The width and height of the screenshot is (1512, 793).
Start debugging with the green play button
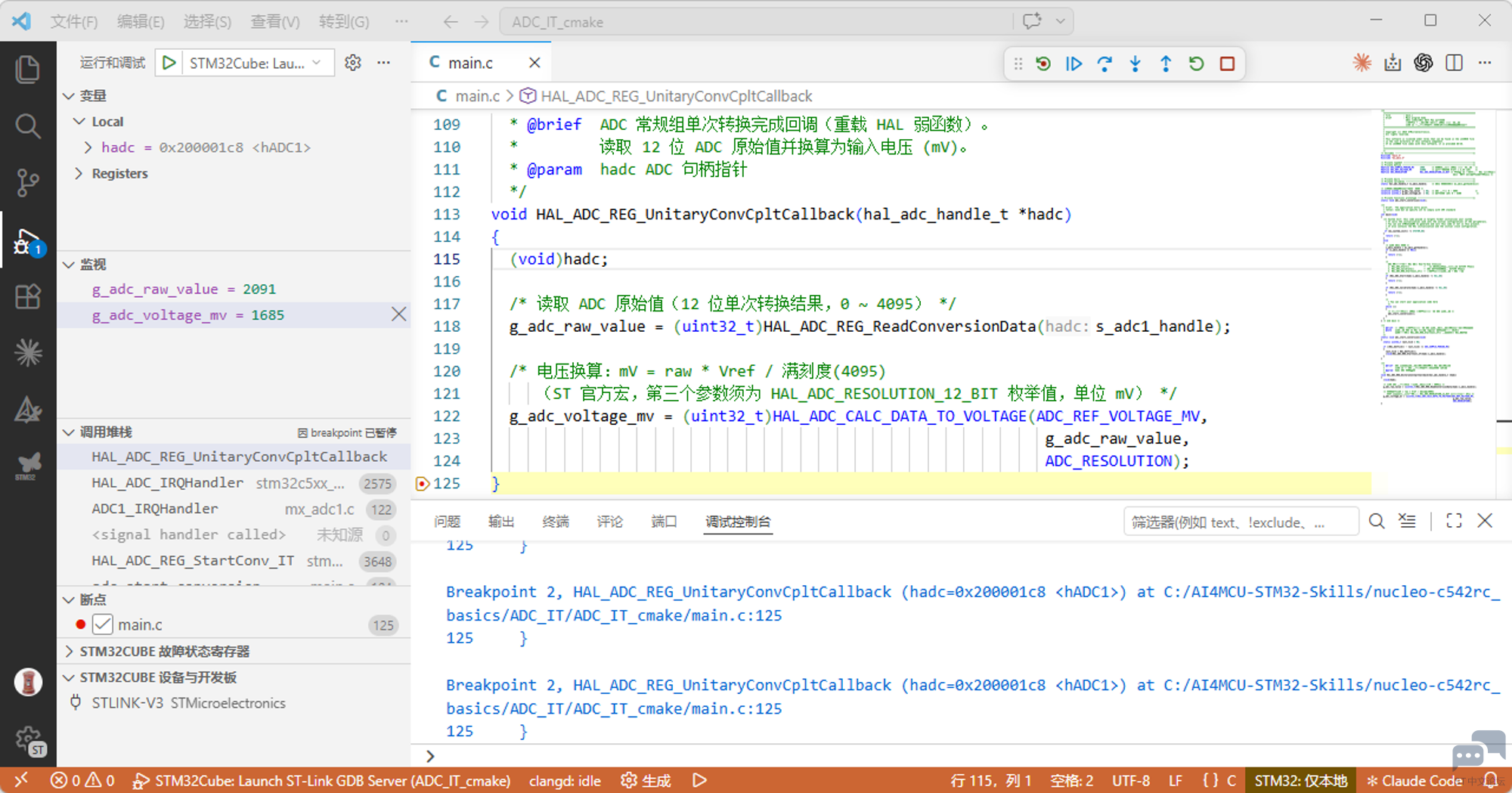tap(169, 63)
